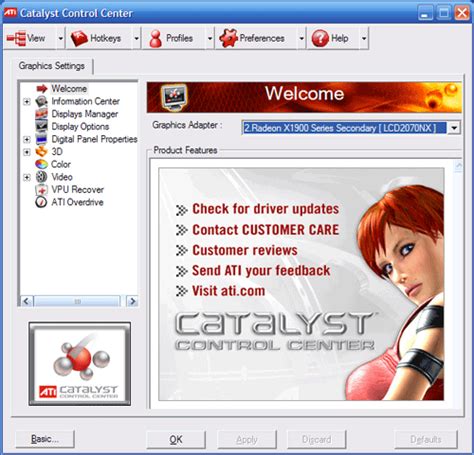Click the Information Center tree icon

click(x=41, y=101)
